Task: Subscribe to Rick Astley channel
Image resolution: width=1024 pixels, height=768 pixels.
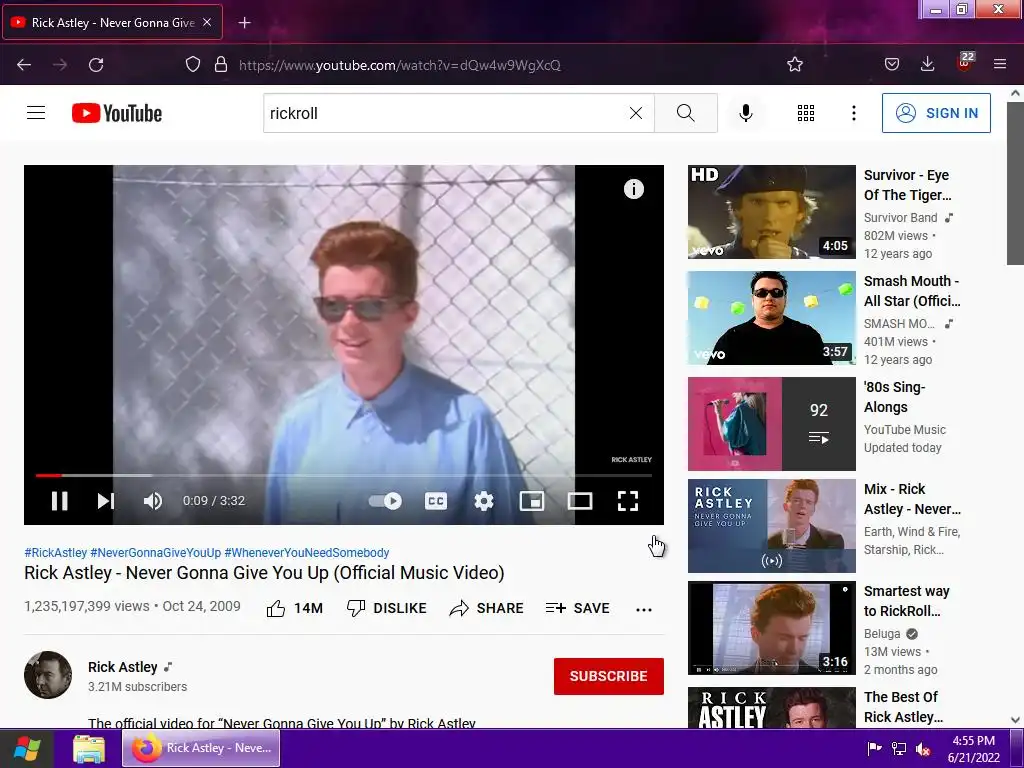Action: [x=609, y=676]
